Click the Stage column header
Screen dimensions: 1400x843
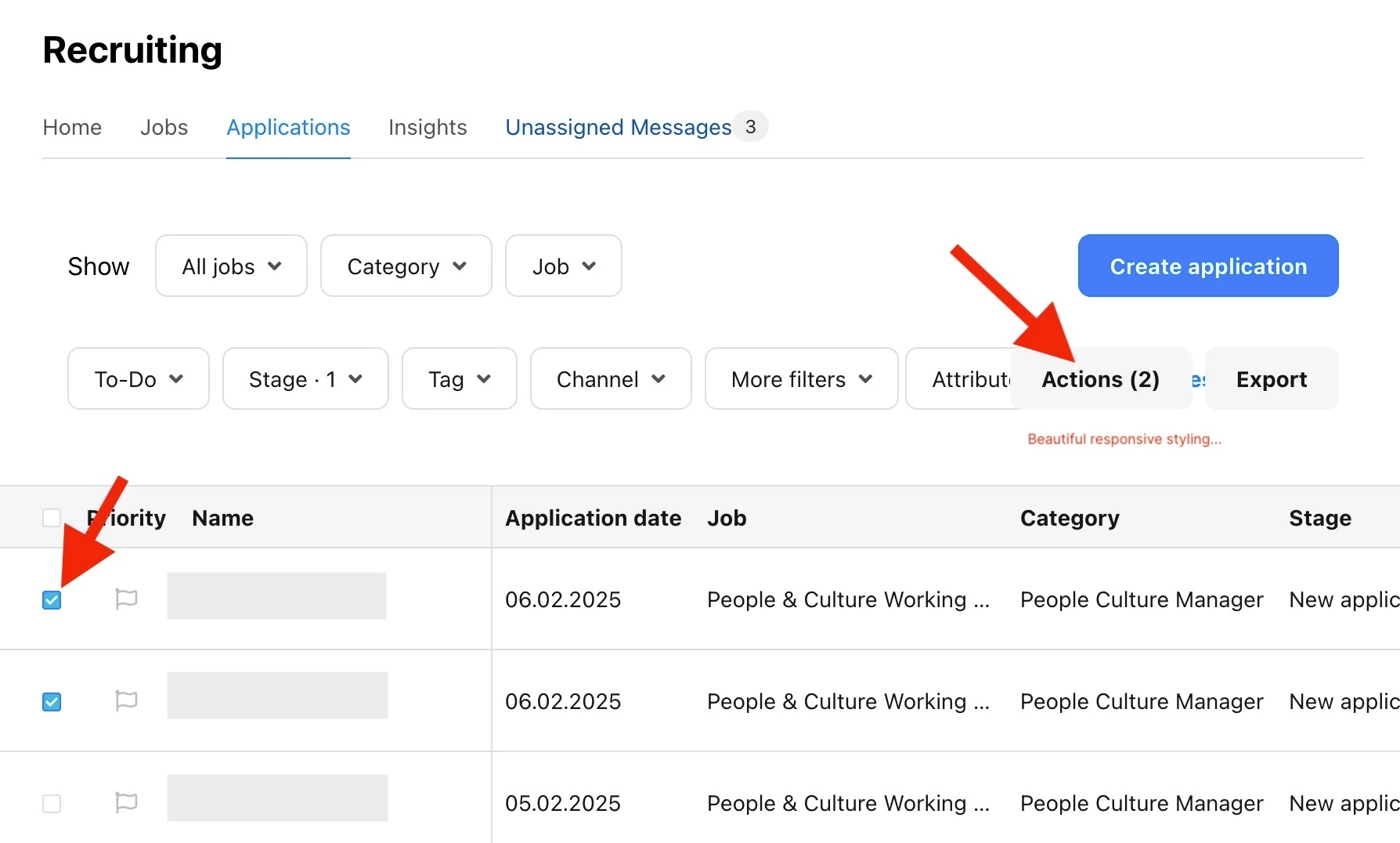click(1320, 518)
